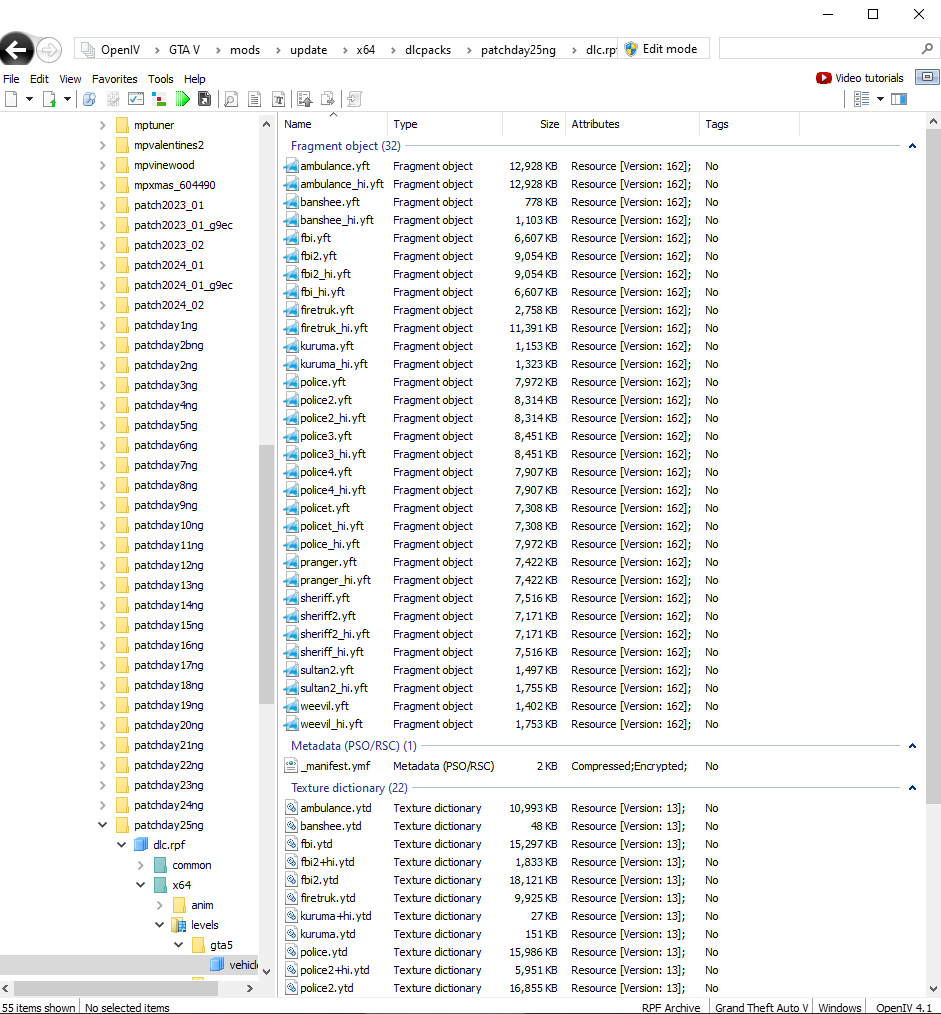Select the ambulance.yft file
This screenshot has height=1014, width=941.
pyautogui.click(x=334, y=166)
